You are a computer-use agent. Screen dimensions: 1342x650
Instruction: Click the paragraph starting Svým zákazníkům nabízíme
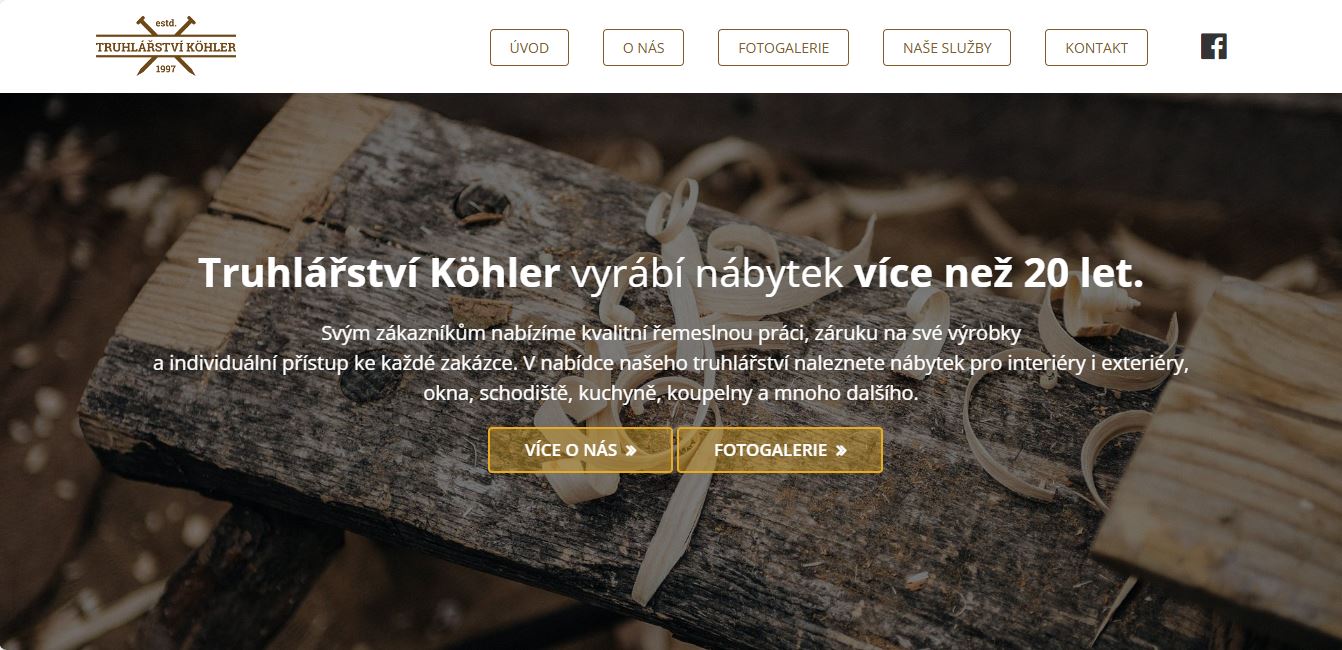pos(671,363)
